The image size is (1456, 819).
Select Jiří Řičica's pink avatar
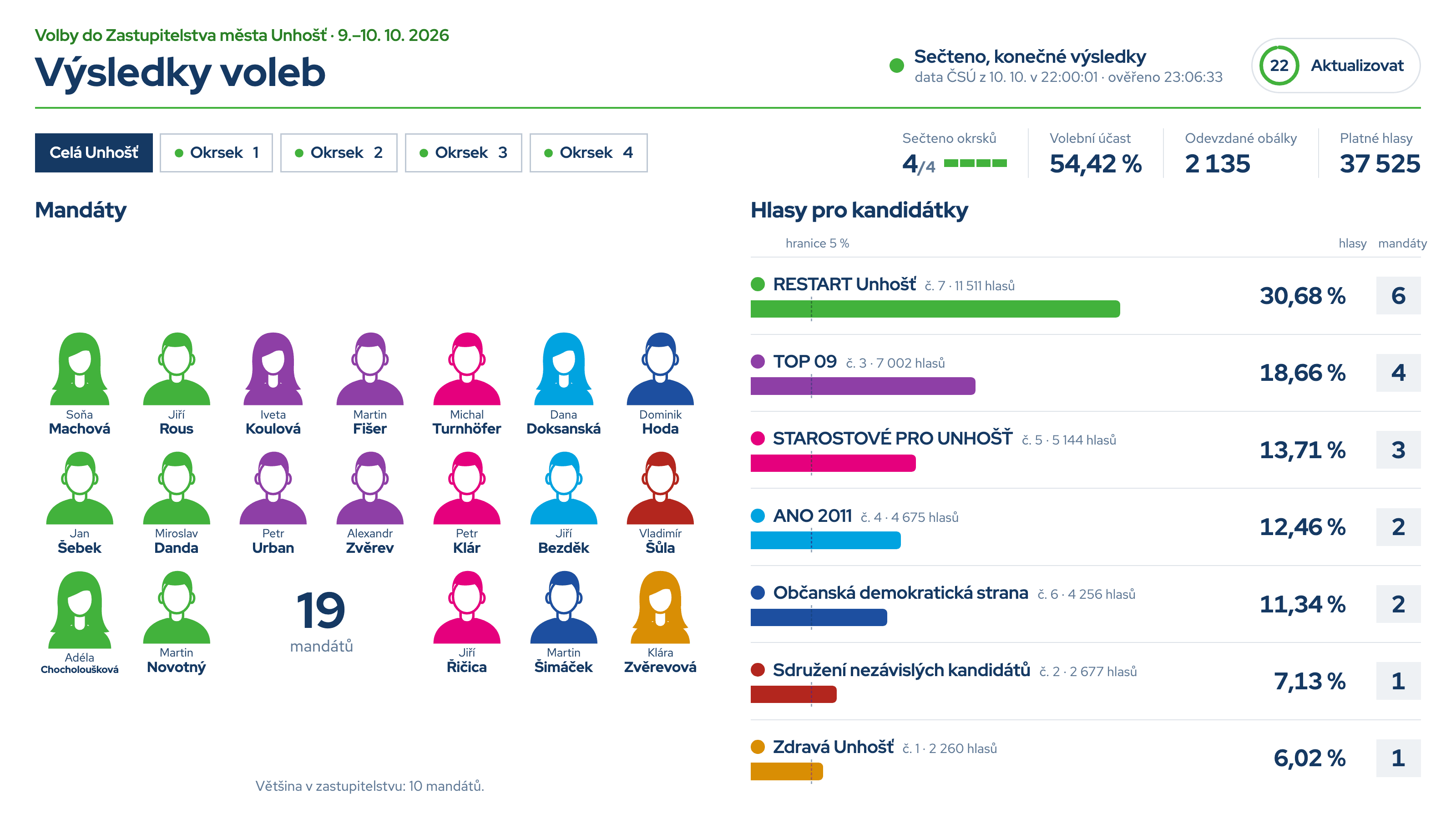[467, 607]
